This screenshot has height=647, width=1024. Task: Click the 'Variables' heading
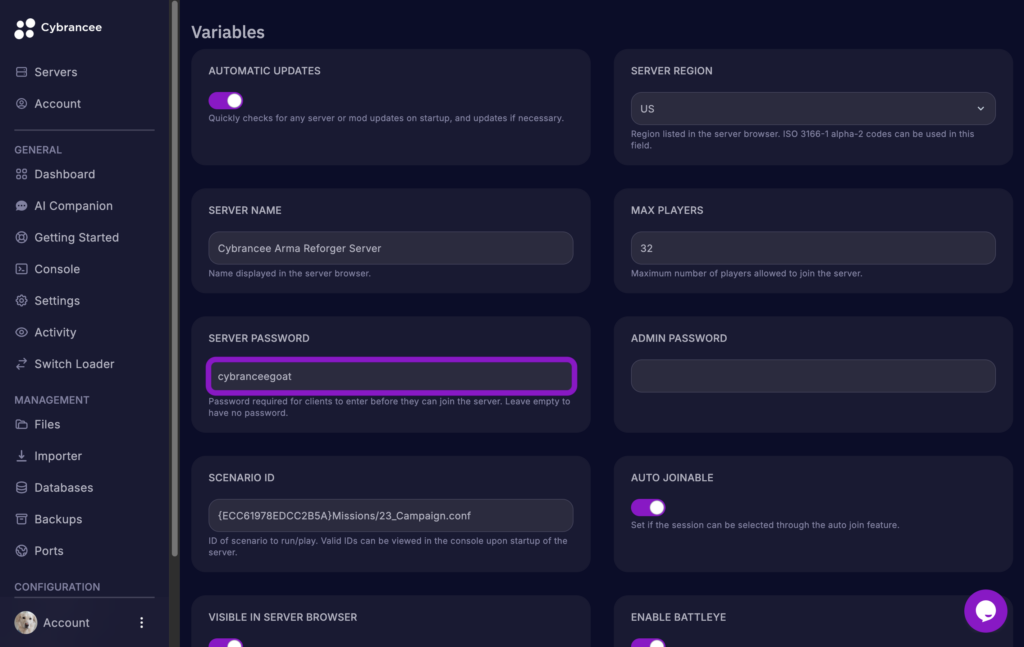click(228, 32)
